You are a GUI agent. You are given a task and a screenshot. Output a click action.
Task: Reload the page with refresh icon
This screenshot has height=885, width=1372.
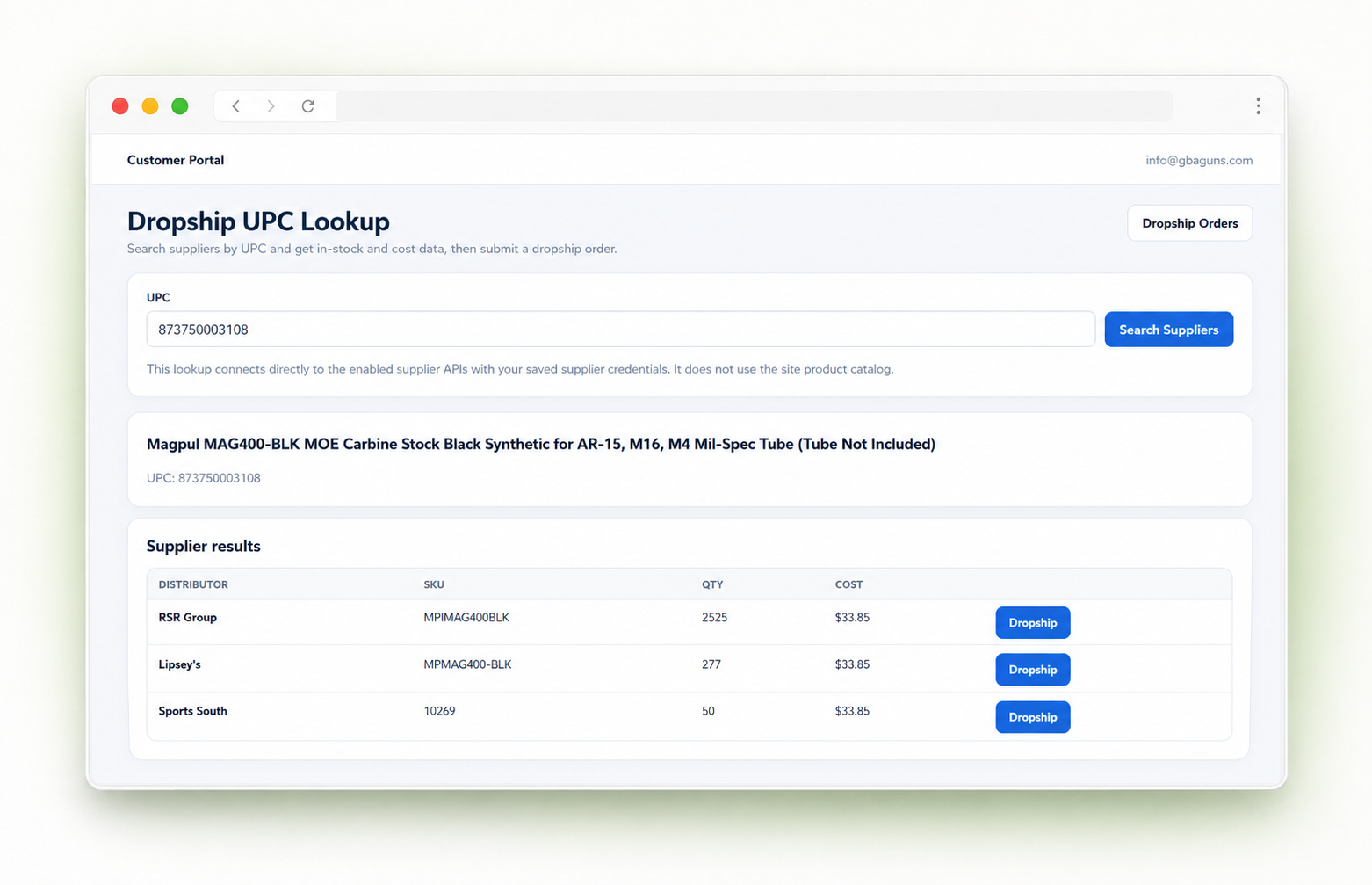point(307,106)
